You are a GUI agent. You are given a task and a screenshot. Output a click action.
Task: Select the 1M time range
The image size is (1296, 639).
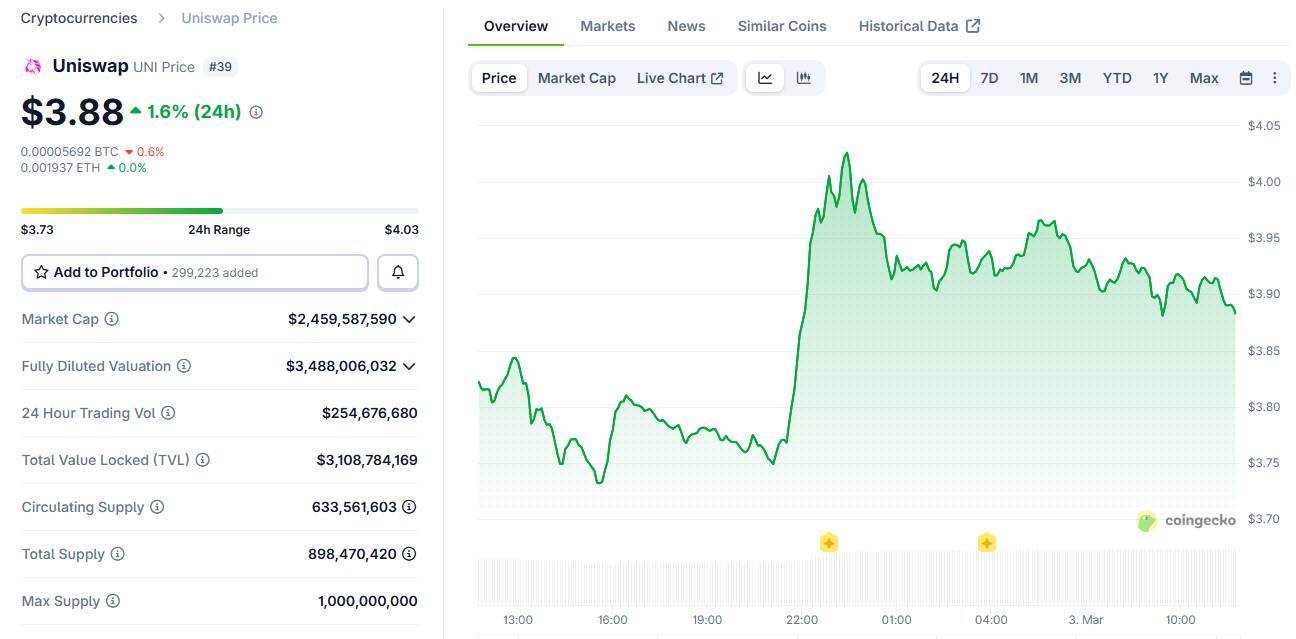pyautogui.click(x=1029, y=78)
